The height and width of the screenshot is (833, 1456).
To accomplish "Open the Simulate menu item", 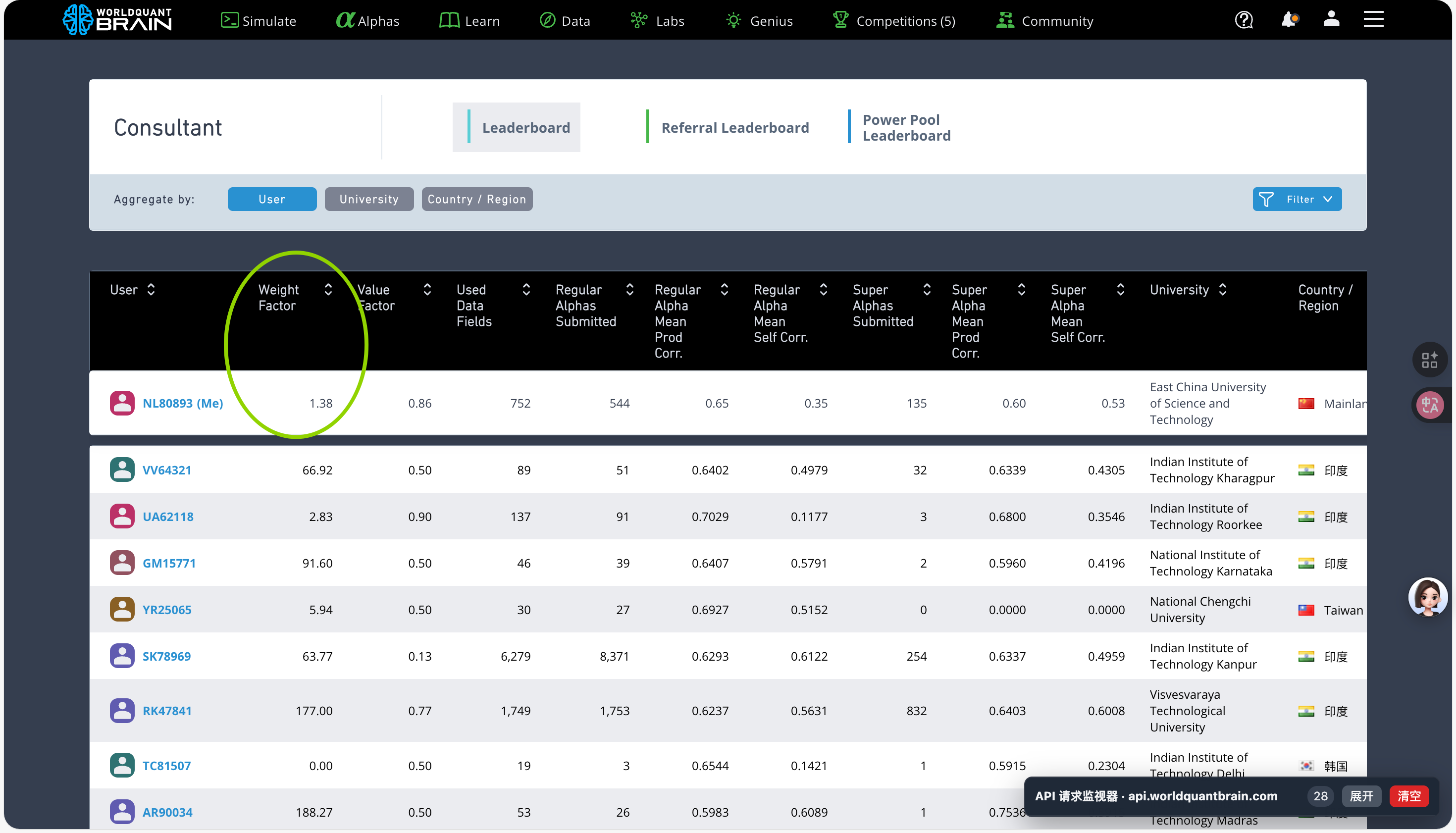I will pyautogui.click(x=259, y=21).
